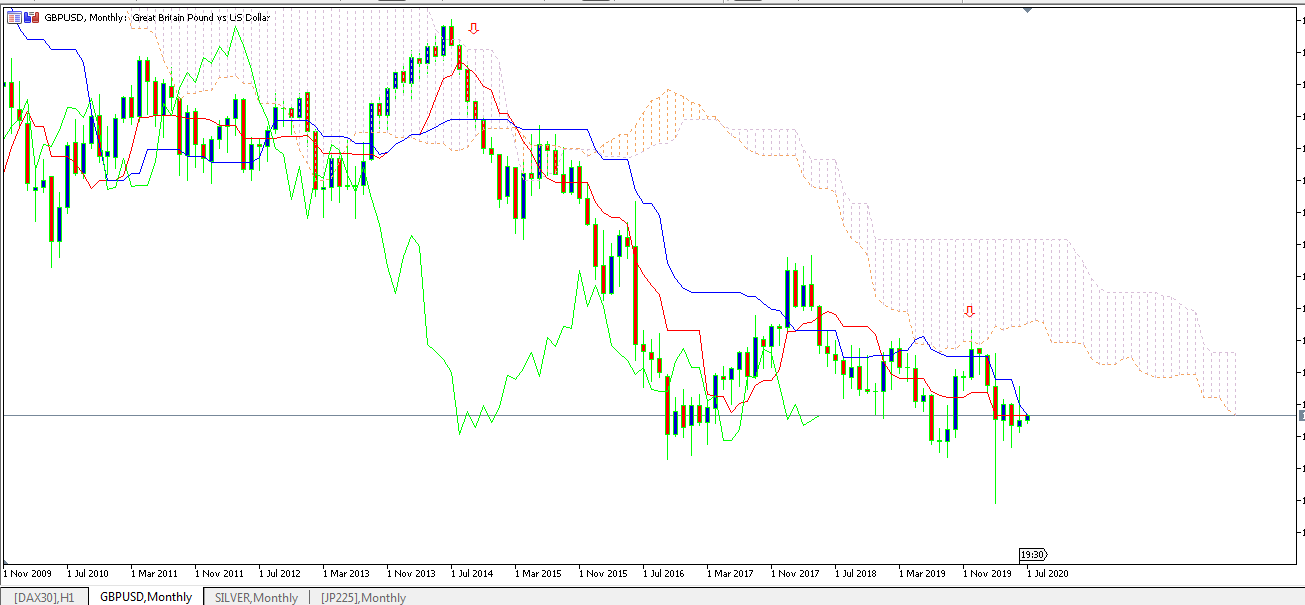Image resolution: width=1305 pixels, height=605 pixels.
Task: Click the '1 Mar 2015' date label
Action: click(537, 574)
